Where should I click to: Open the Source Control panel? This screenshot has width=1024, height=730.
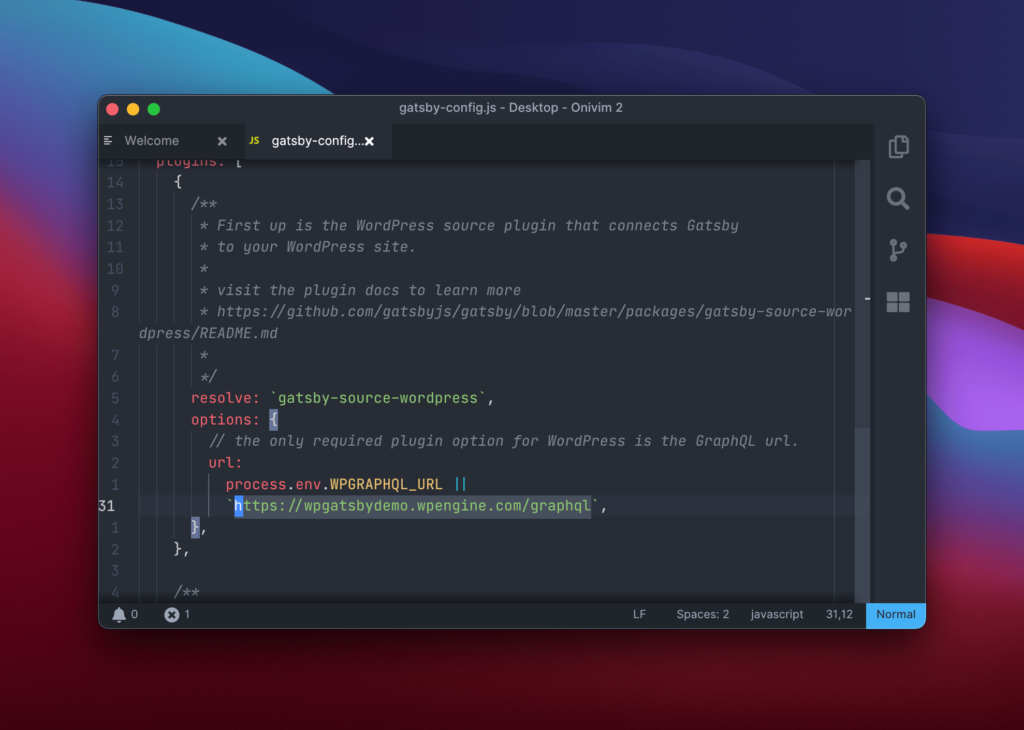tap(897, 250)
